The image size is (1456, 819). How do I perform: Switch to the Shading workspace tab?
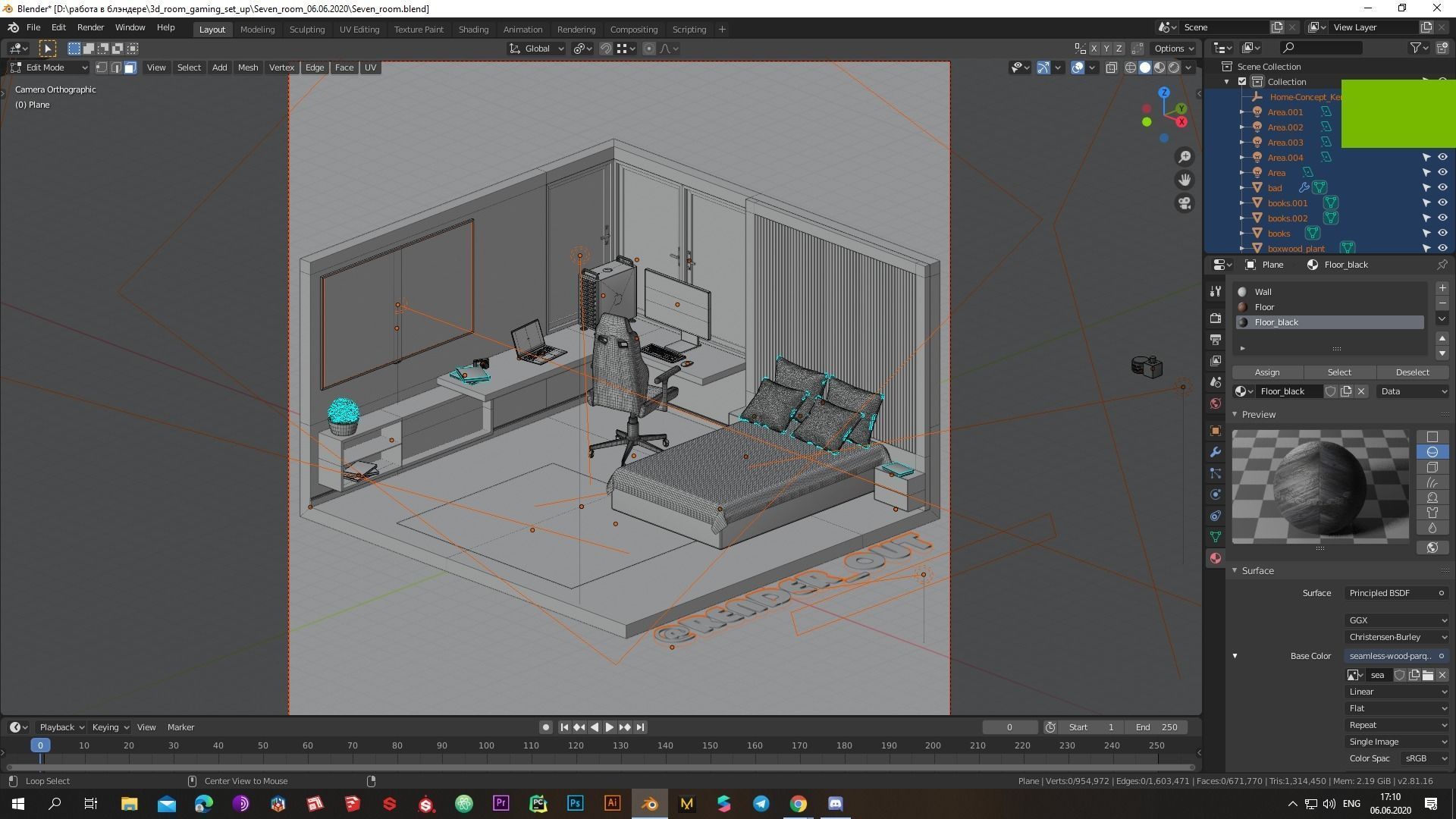click(473, 30)
